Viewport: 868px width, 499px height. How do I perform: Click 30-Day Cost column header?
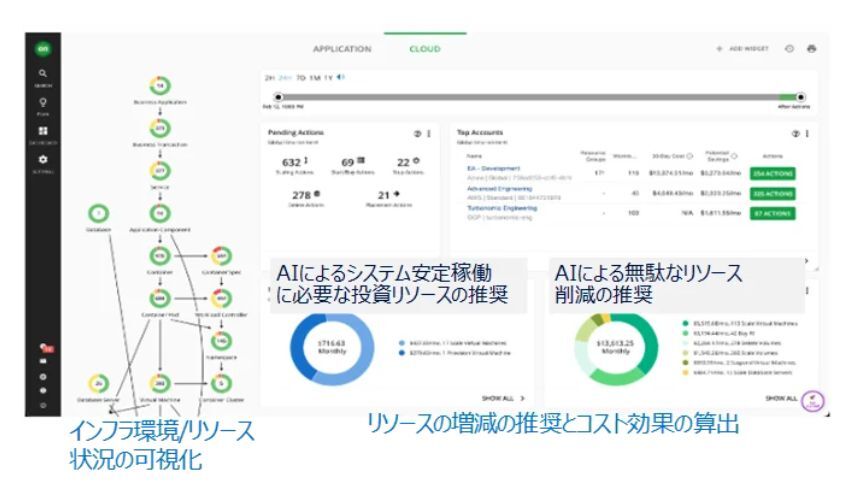(672, 156)
